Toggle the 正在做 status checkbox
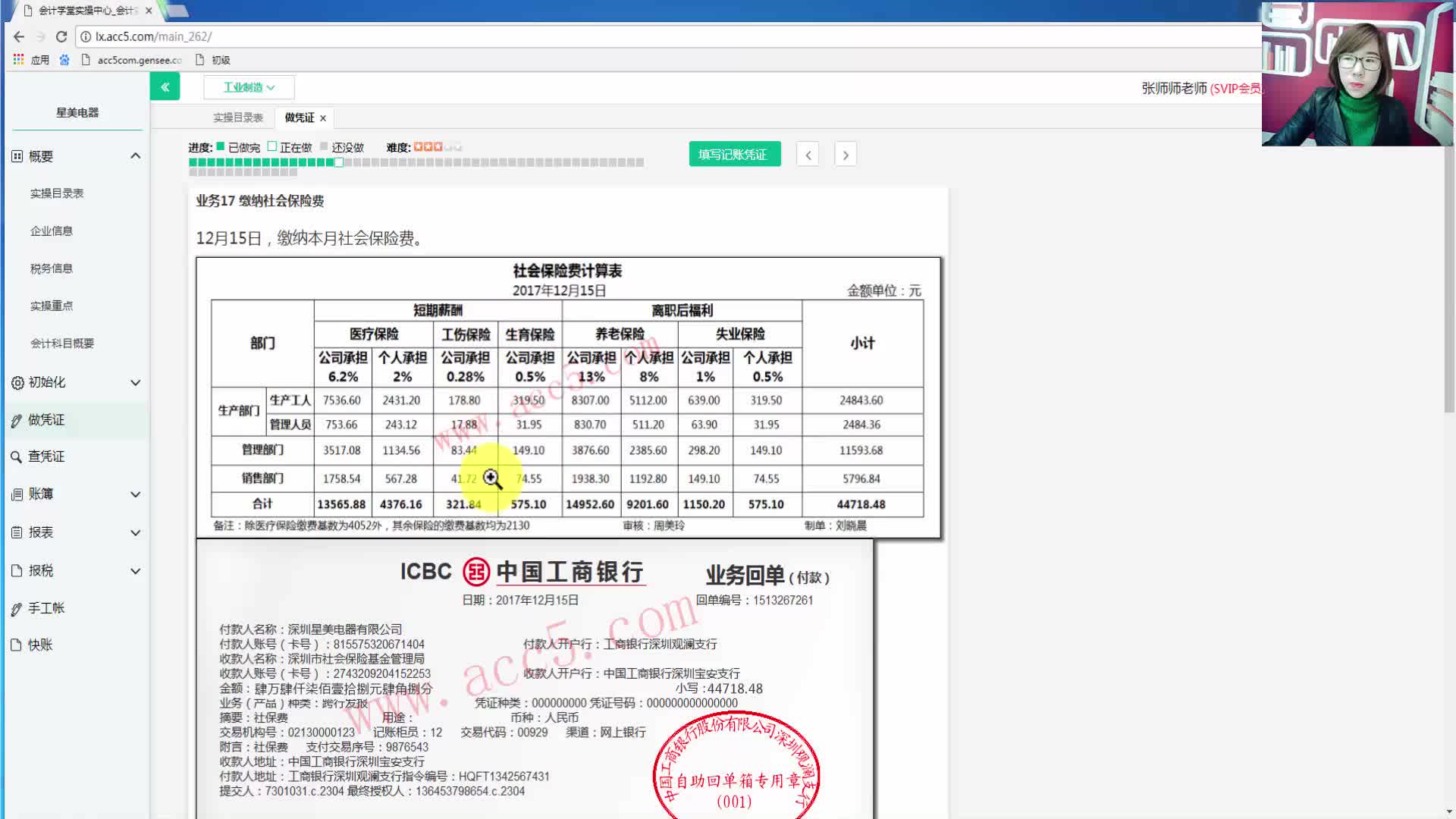Viewport: 1456px width, 819px height. pos(271,146)
